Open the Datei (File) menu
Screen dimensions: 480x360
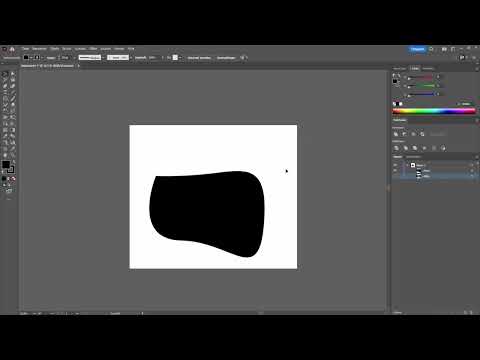pyautogui.click(x=25, y=49)
